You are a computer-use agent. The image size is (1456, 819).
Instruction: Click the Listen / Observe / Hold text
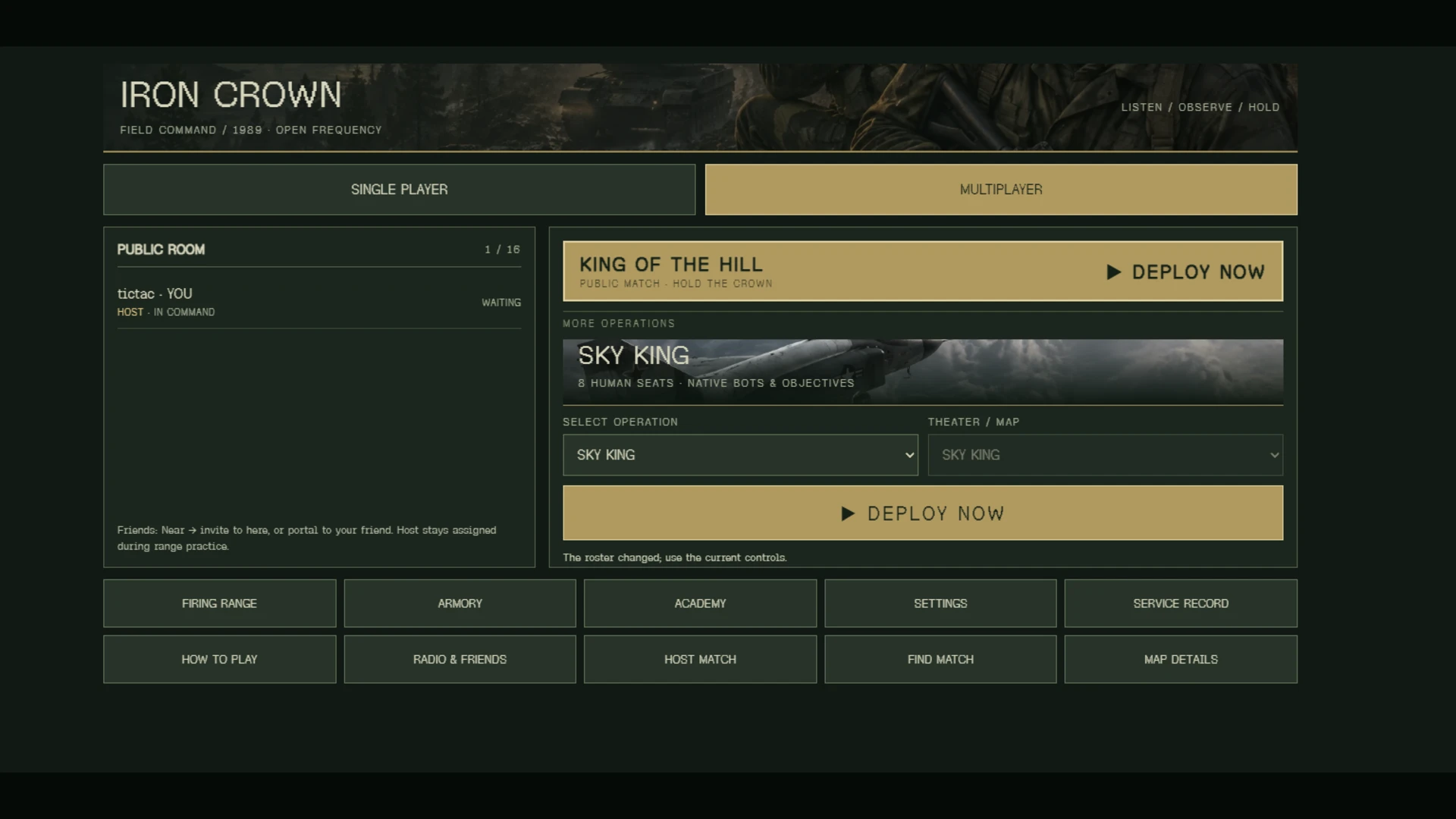(1200, 108)
